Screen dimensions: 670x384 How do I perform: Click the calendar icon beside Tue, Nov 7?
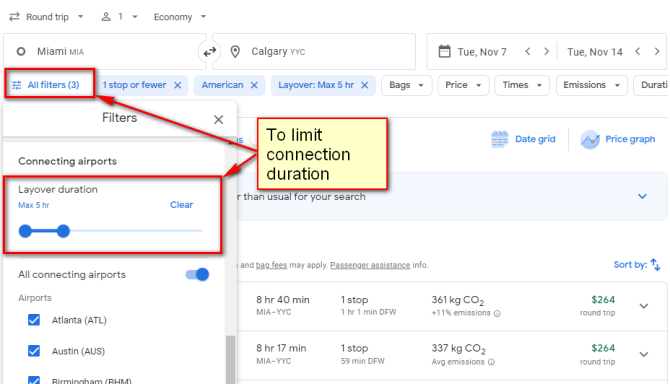point(444,52)
